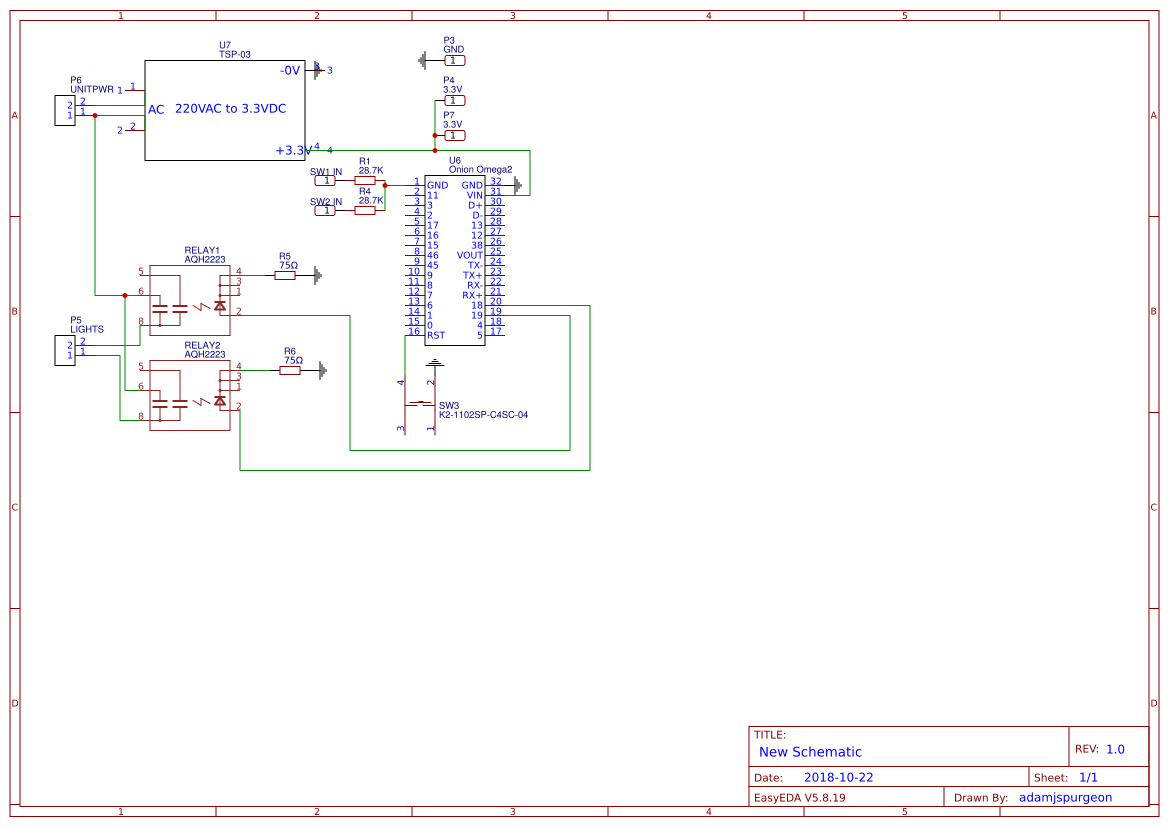Click the RELAY2 AQH2223 relay symbol
This screenshot has height=828, width=1169.
[x=190, y=395]
